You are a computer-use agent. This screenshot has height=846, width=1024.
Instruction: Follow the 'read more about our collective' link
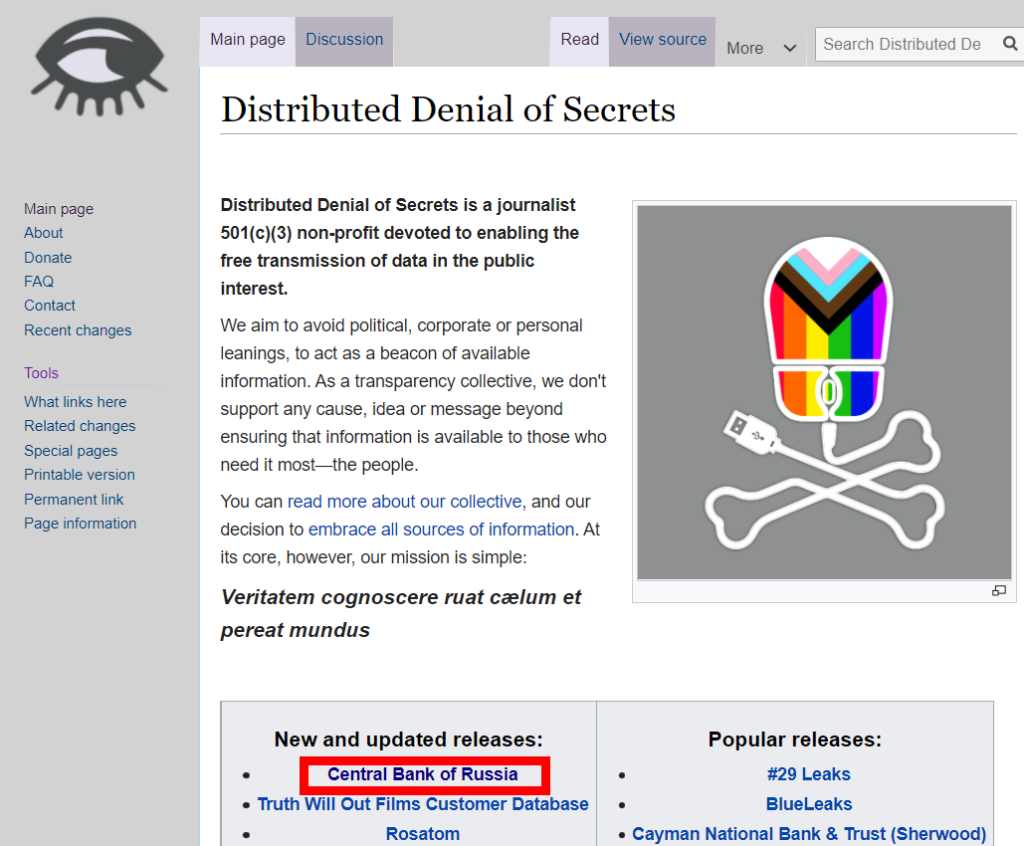pos(404,501)
